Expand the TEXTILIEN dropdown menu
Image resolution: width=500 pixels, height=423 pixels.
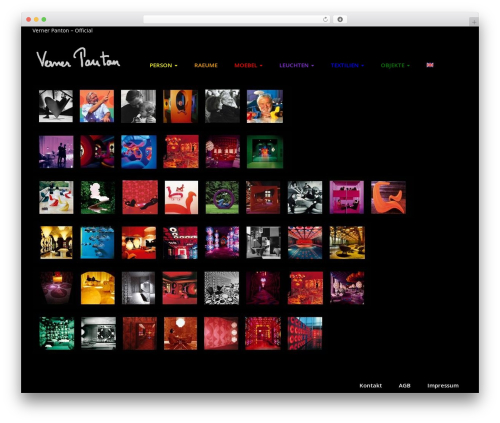click(x=347, y=65)
